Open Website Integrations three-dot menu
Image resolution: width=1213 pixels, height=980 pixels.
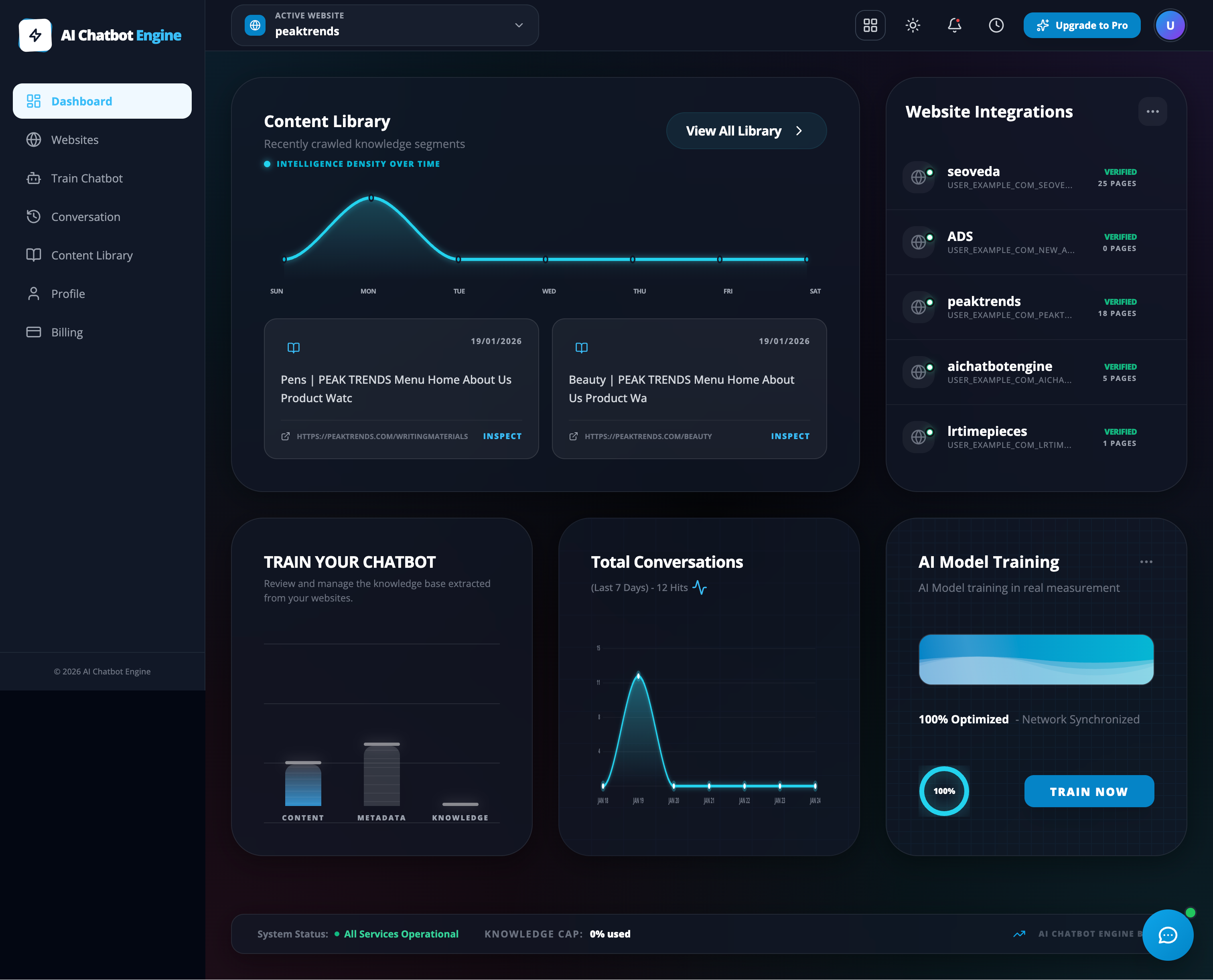1152,111
